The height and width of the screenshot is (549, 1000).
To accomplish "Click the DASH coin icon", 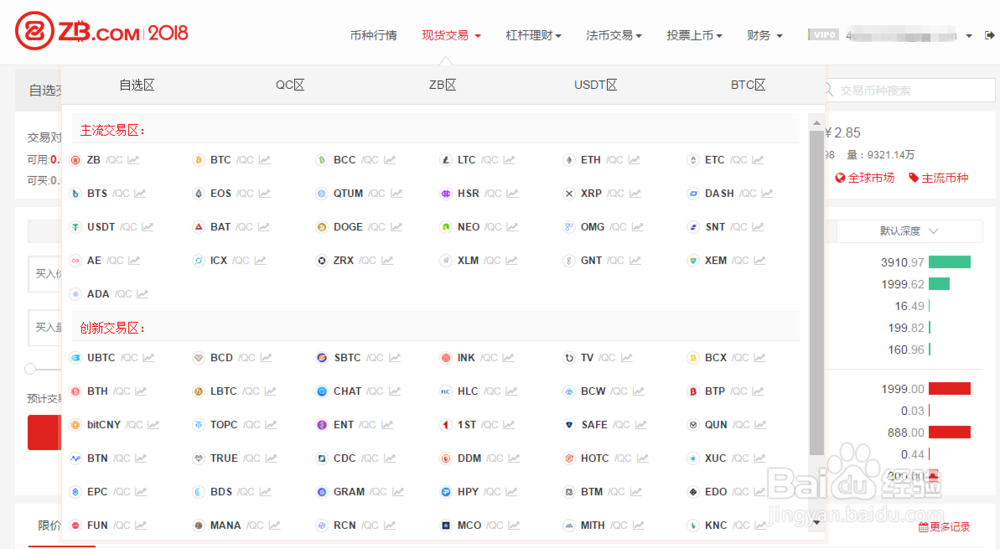I will (x=693, y=193).
